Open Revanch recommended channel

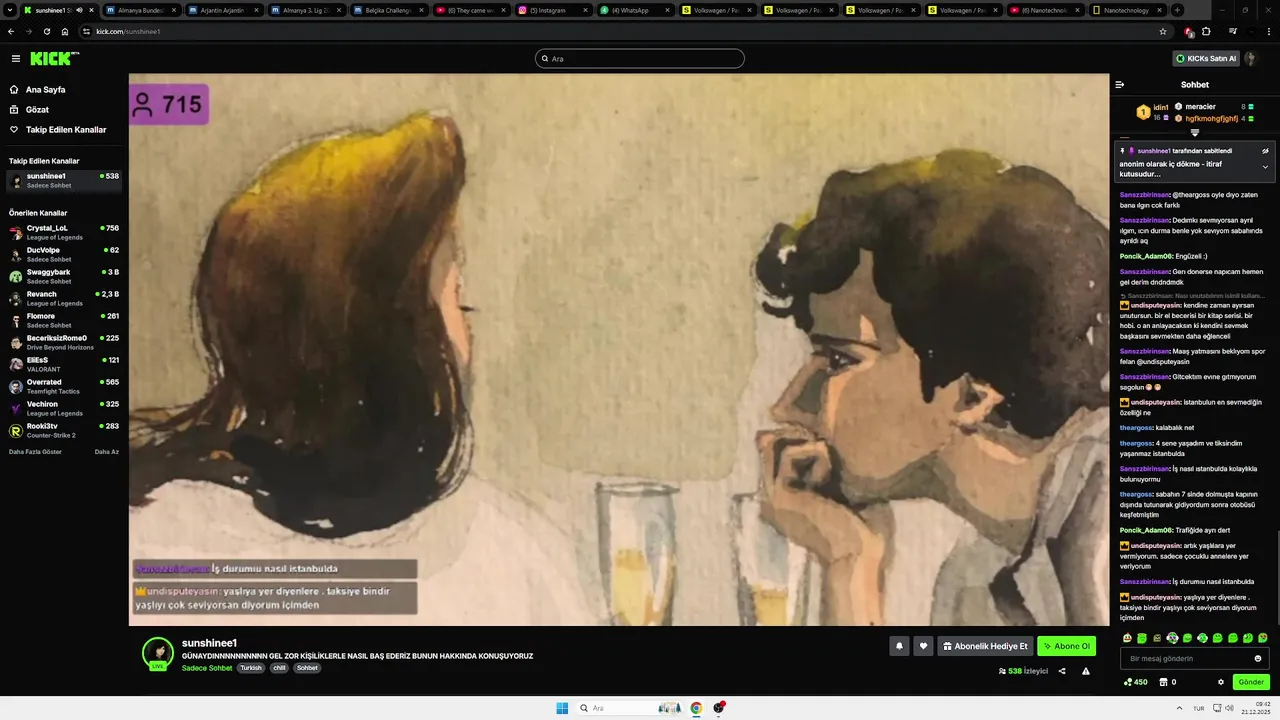[64, 298]
